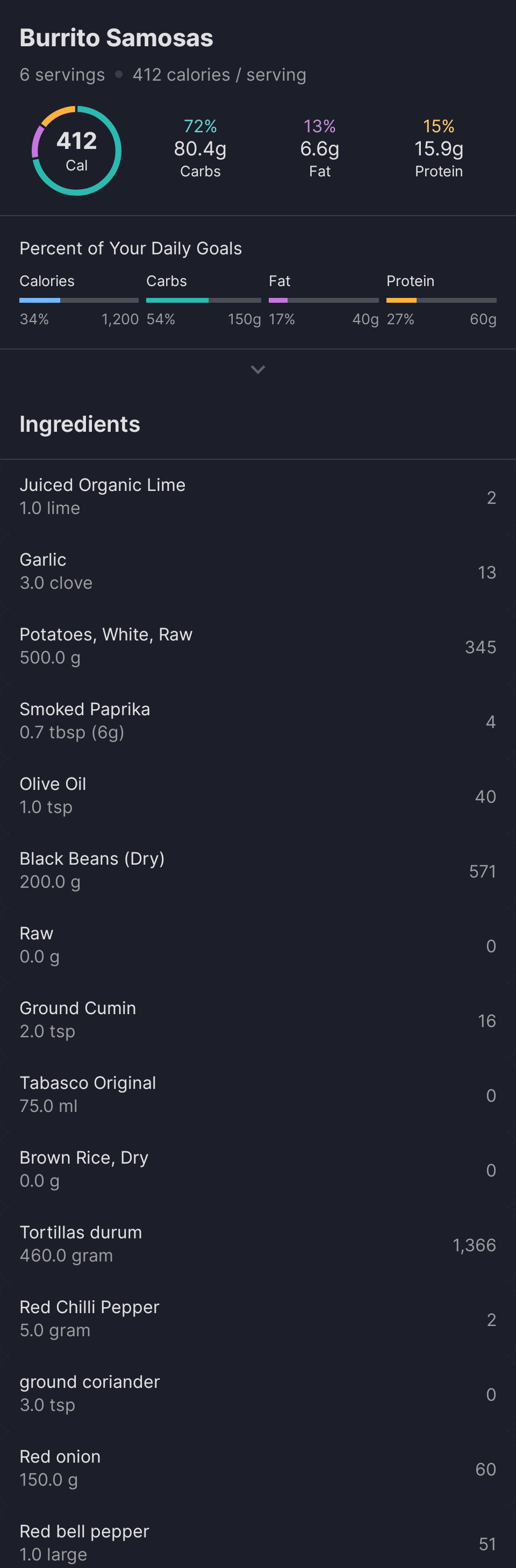Open the Red onion ingredient
The width and height of the screenshot is (516, 1568).
(258, 1468)
